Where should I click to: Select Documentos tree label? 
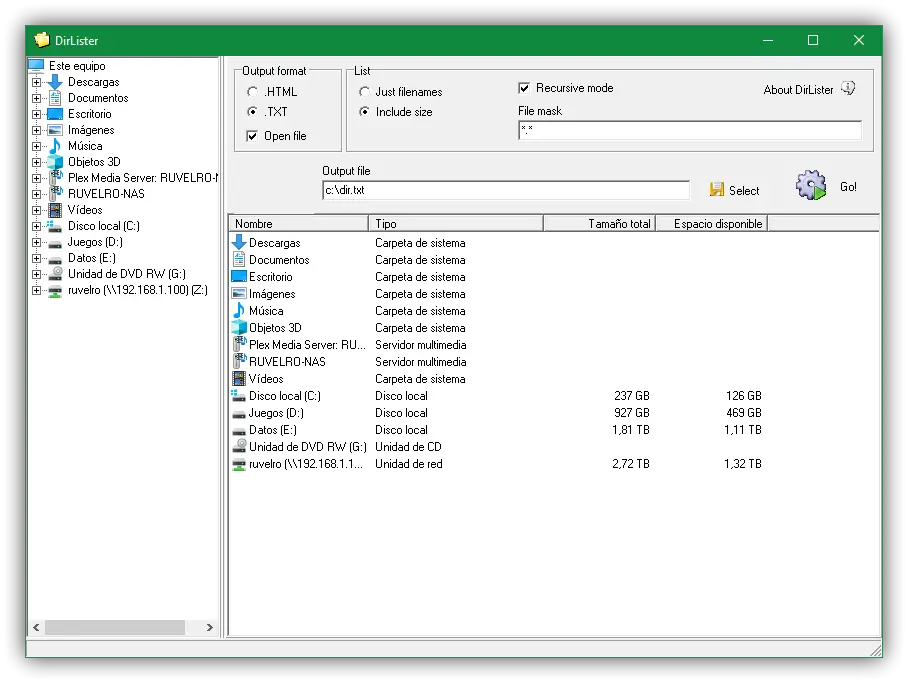pyautogui.click(x=98, y=98)
